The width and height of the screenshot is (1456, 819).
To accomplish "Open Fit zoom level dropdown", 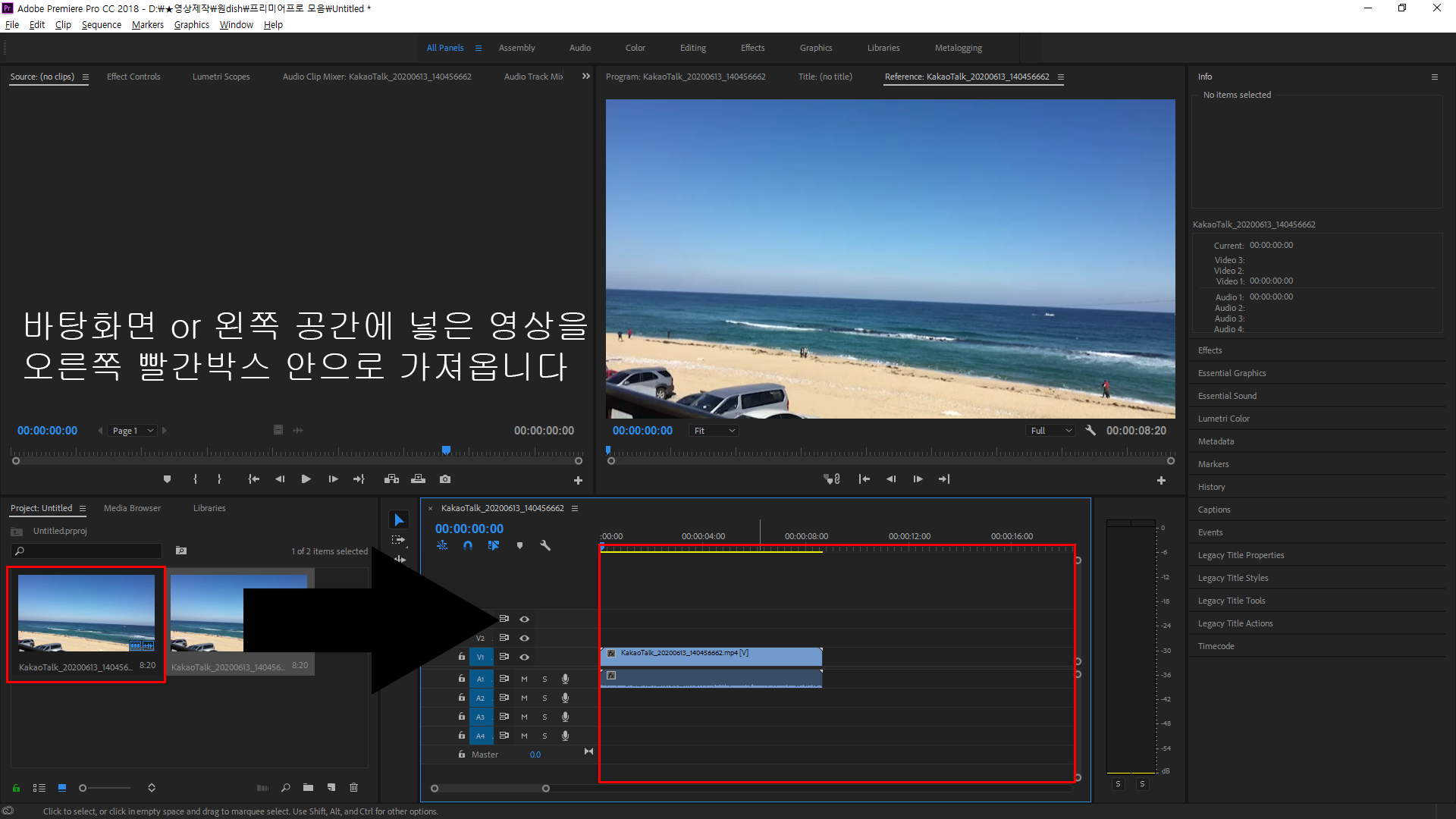I will click(x=714, y=430).
